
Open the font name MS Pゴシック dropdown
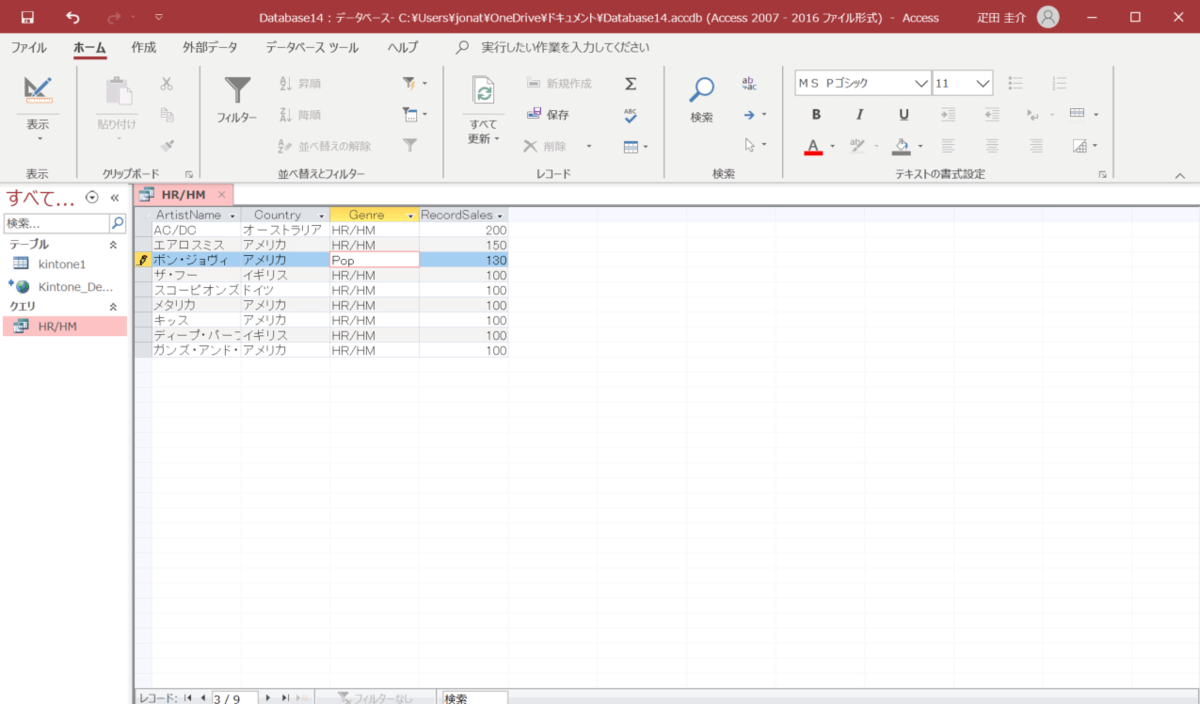click(x=922, y=84)
